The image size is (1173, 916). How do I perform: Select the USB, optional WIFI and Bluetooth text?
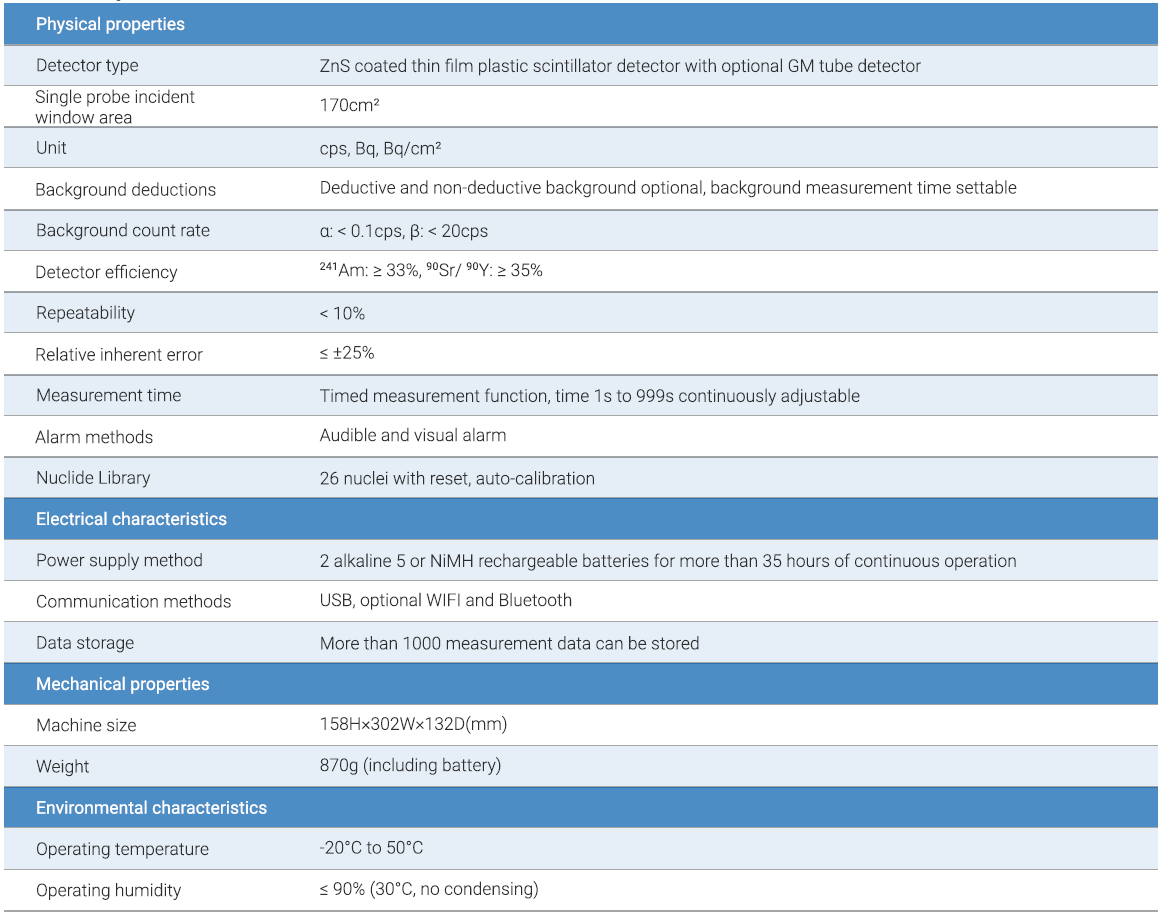[x=445, y=601]
